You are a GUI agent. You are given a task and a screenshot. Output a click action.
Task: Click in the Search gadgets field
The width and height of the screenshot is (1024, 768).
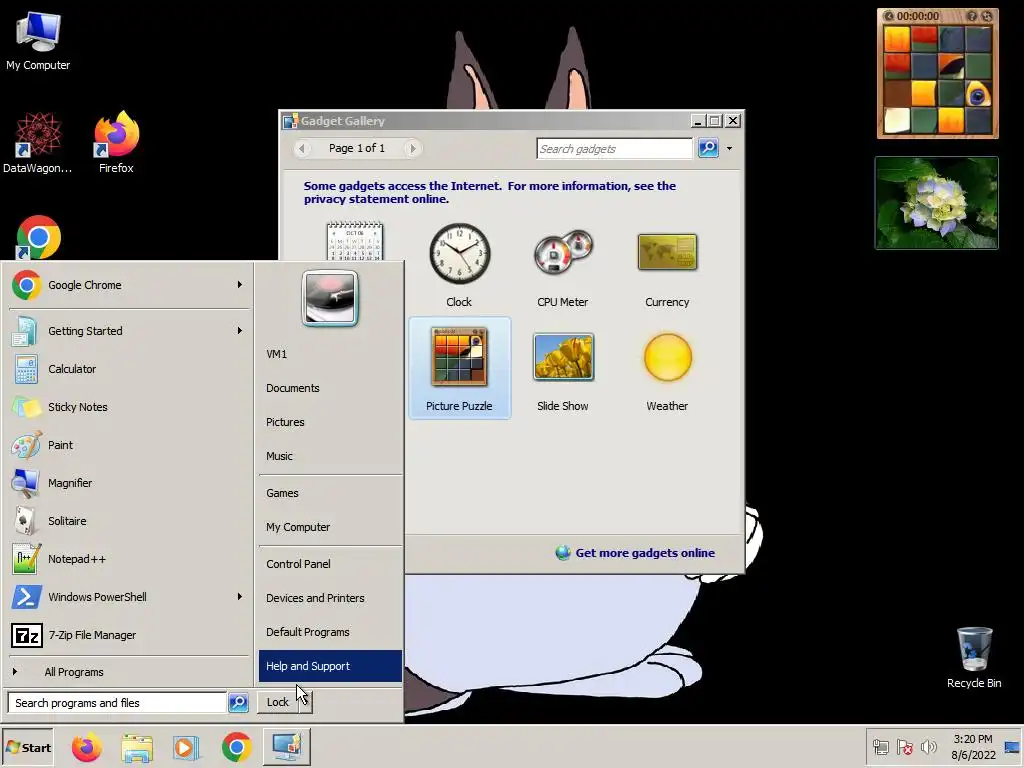click(614, 148)
